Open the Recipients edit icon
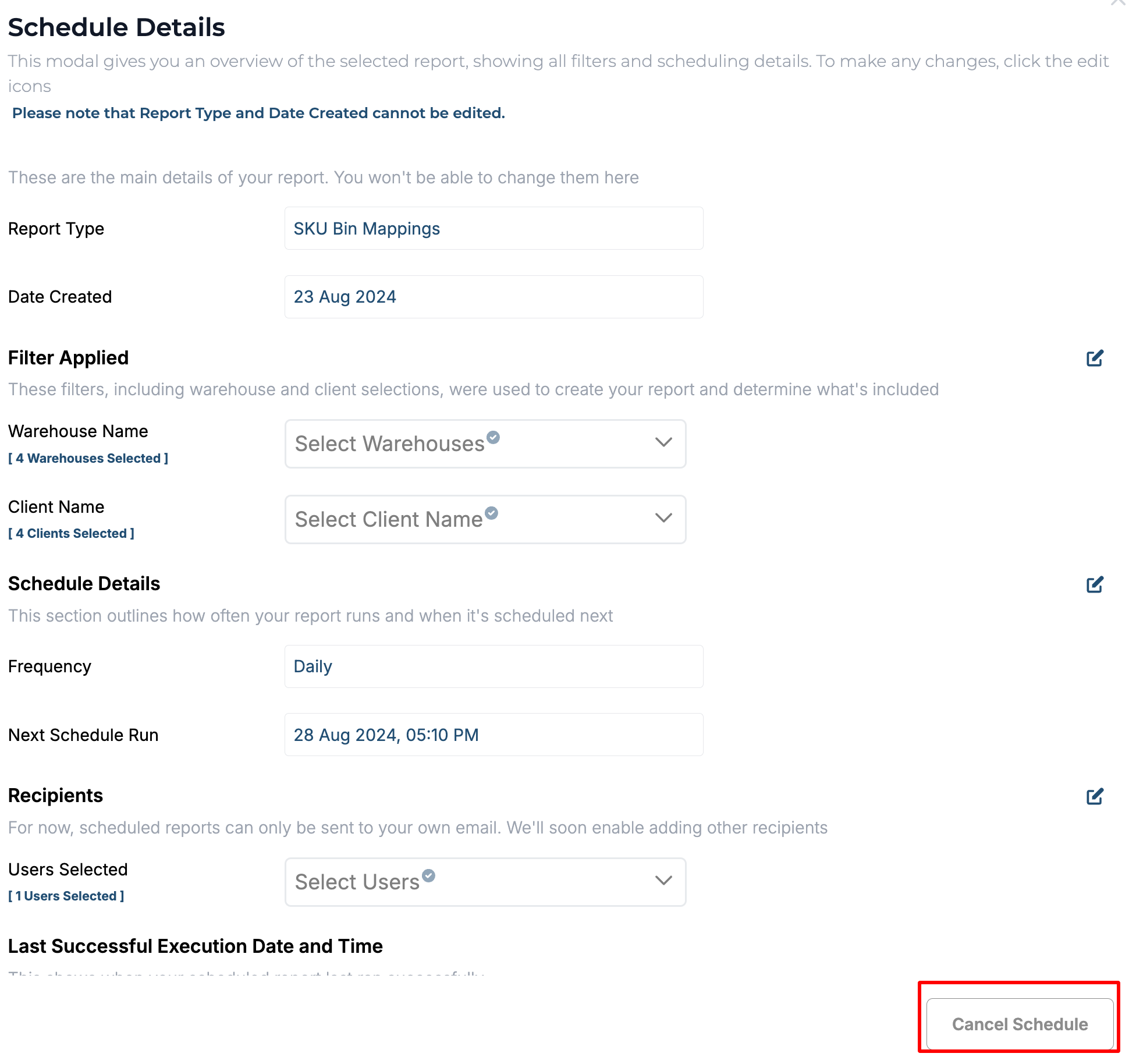 [x=1095, y=796]
